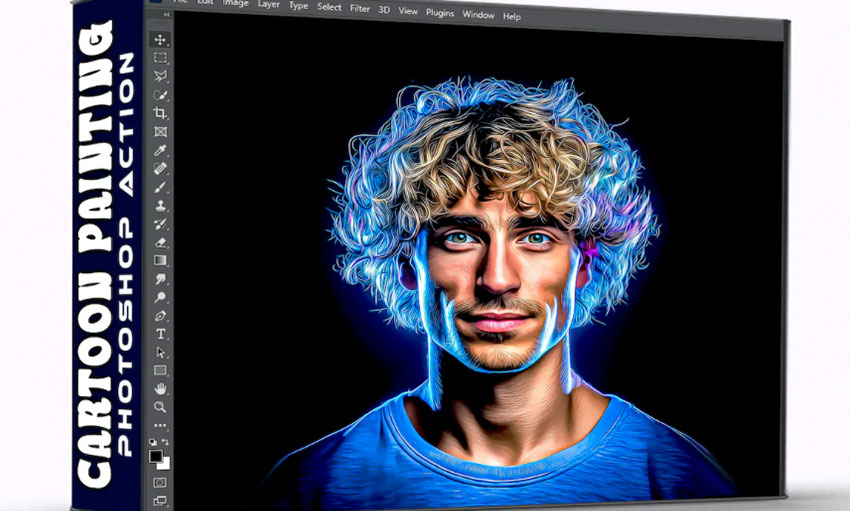Open the Filter menu
850x511 pixels.
(x=360, y=9)
